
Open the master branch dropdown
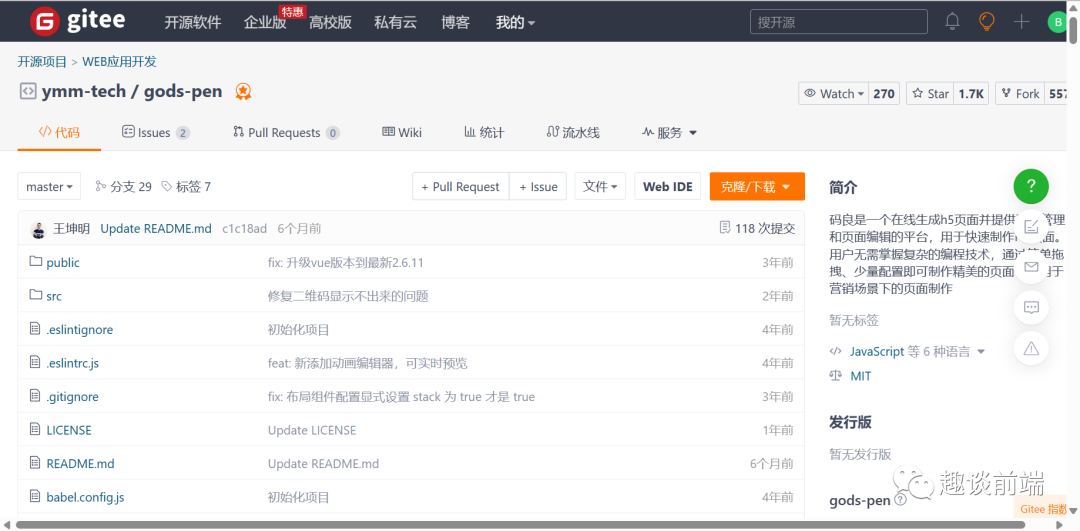point(50,187)
